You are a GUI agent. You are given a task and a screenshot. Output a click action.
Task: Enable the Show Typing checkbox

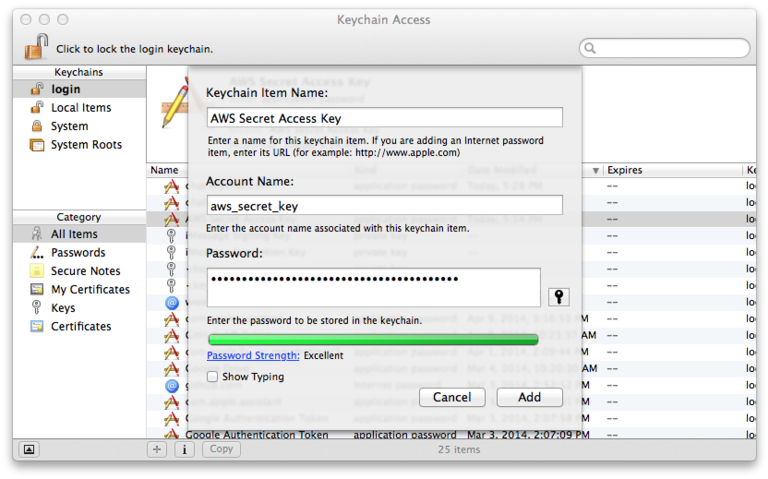tap(212, 377)
